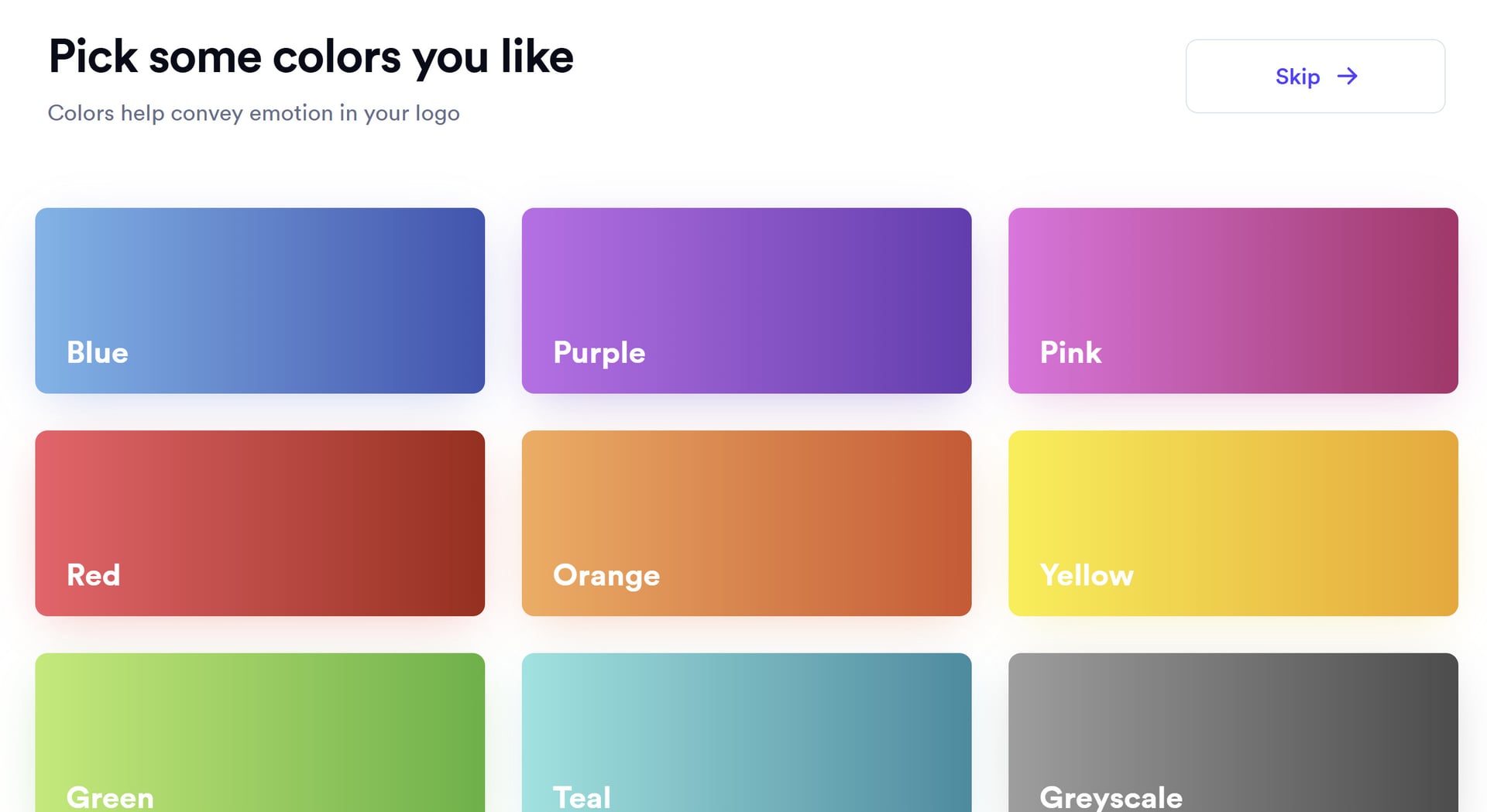Click the "Yellow" label text
This screenshot has width=1487, height=812.
(x=1087, y=575)
